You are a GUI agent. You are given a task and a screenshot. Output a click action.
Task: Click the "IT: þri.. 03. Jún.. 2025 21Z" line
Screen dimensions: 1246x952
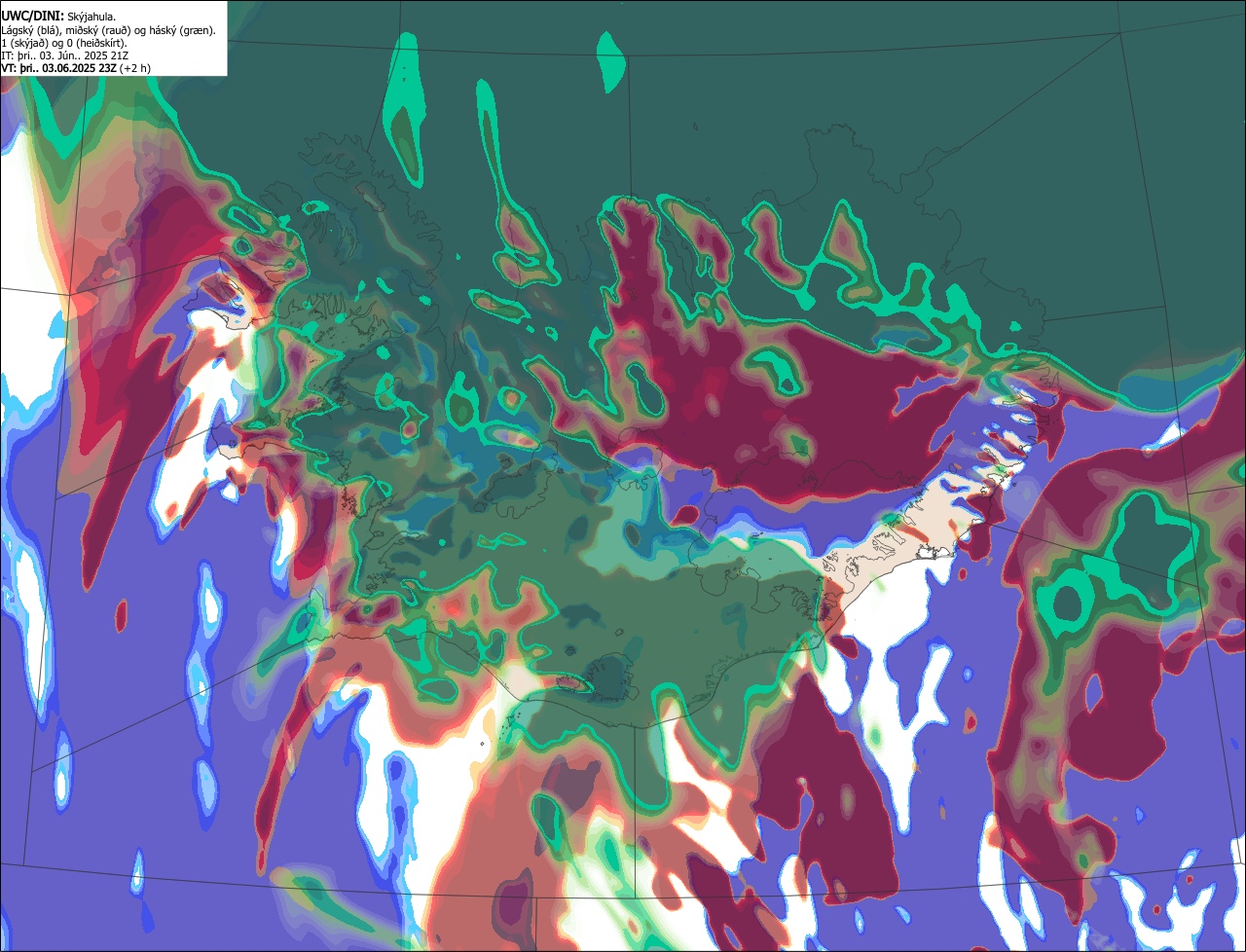point(62,55)
